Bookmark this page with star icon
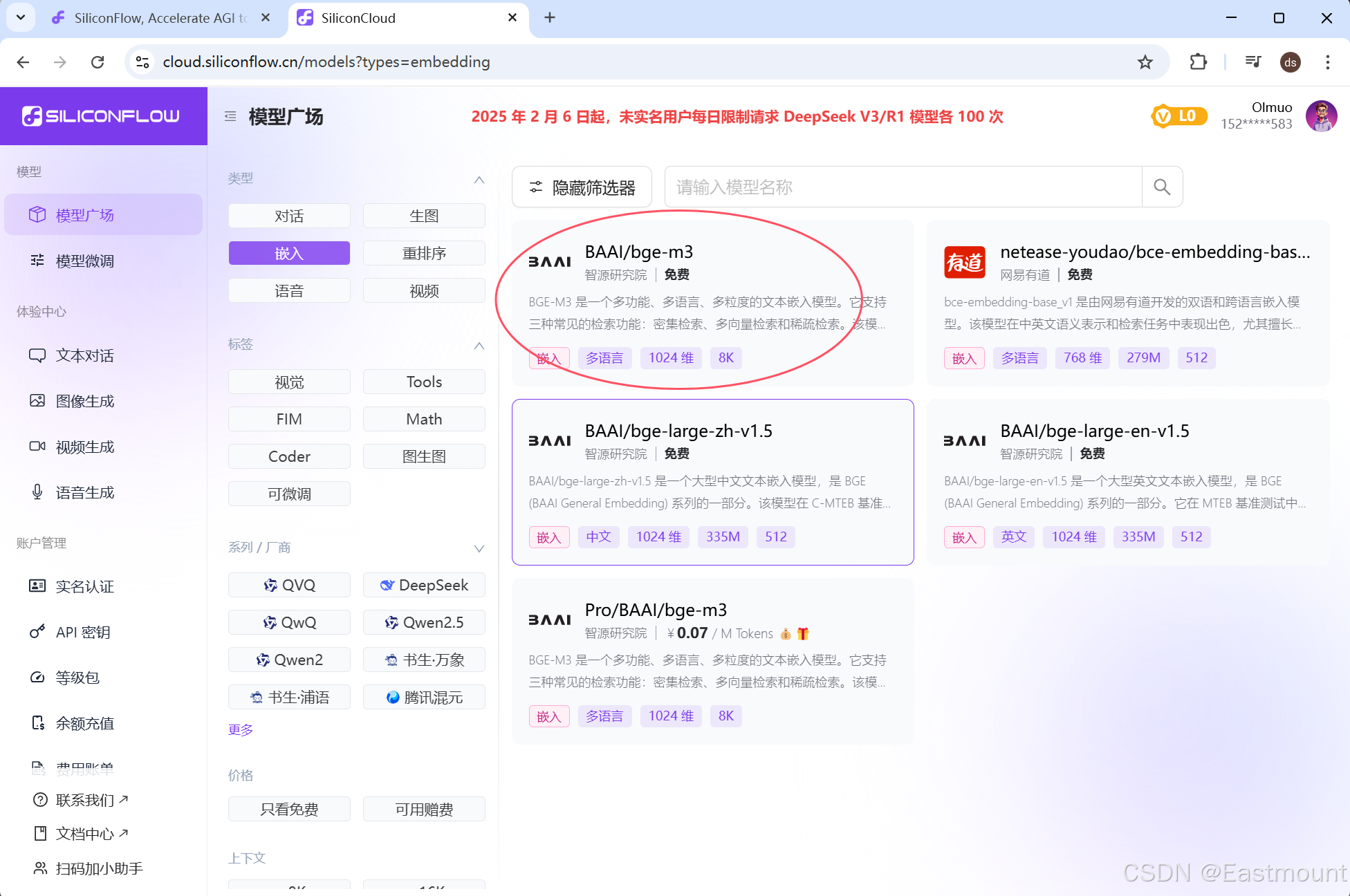Screen dimensions: 1350x896 tap(1145, 62)
